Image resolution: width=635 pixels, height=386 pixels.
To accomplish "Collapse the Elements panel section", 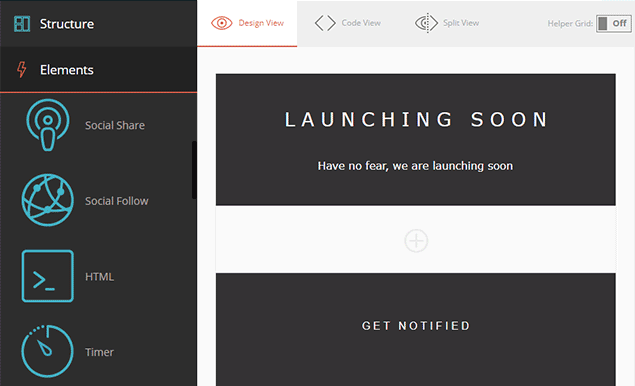I will pos(98,70).
